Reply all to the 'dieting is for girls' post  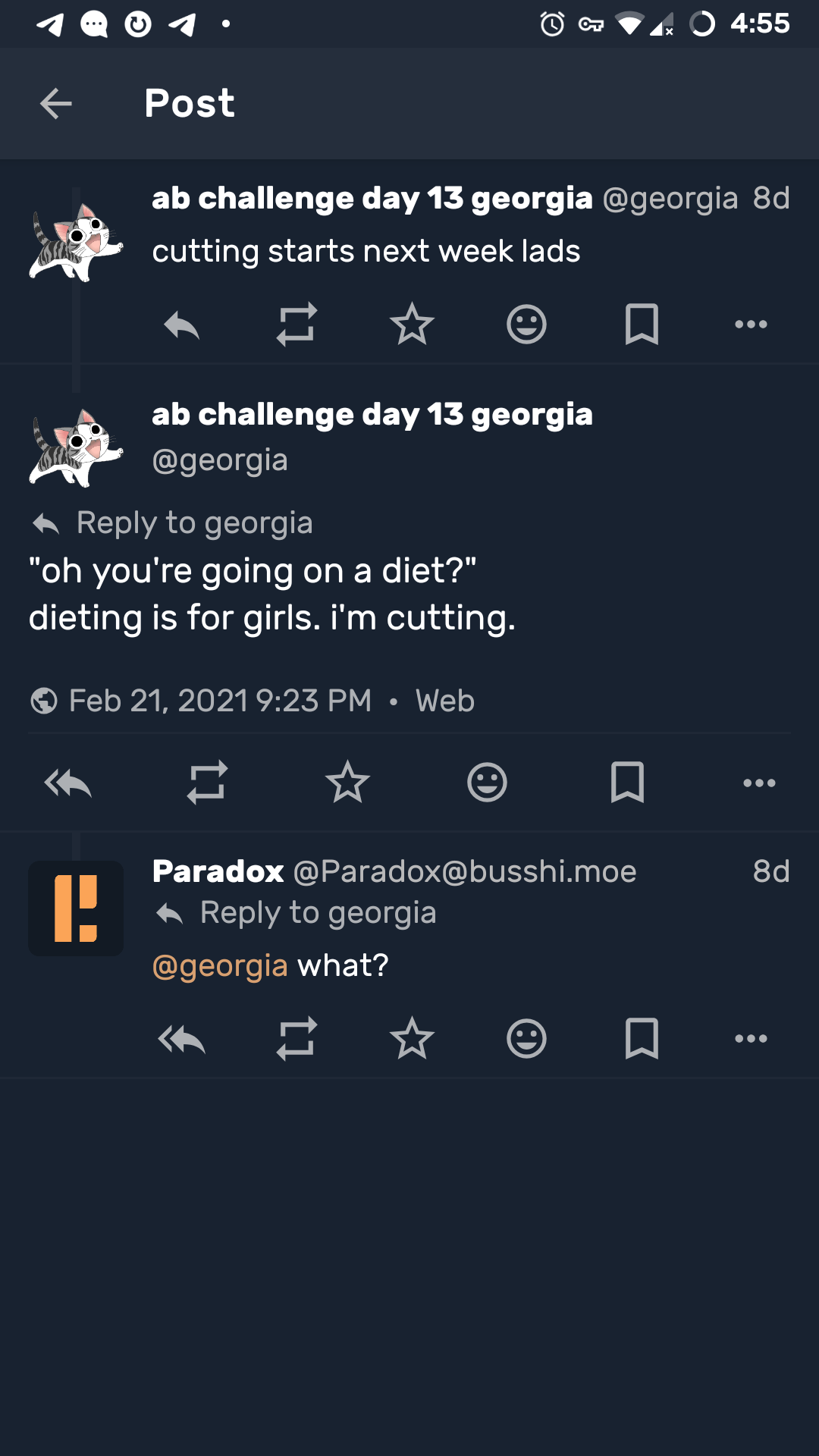click(x=68, y=783)
